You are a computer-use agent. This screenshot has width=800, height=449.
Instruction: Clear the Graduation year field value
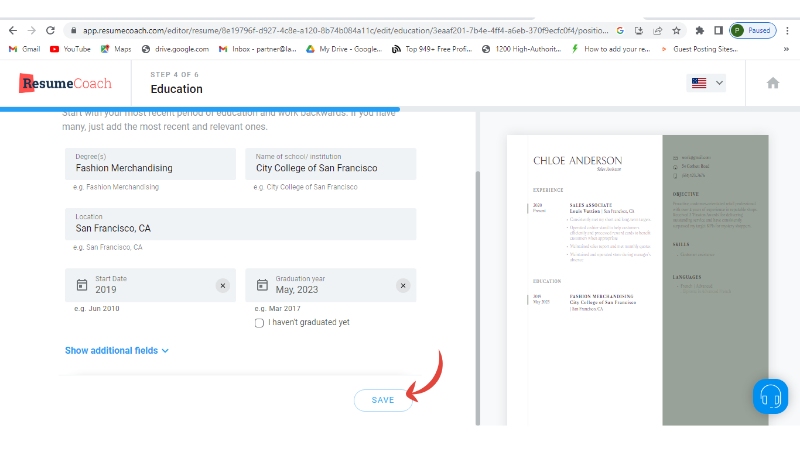pyautogui.click(x=403, y=286)
